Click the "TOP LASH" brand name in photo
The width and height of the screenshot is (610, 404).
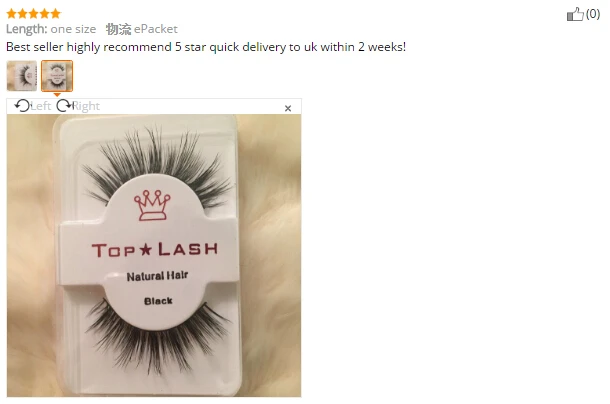(x=155, y=249)
